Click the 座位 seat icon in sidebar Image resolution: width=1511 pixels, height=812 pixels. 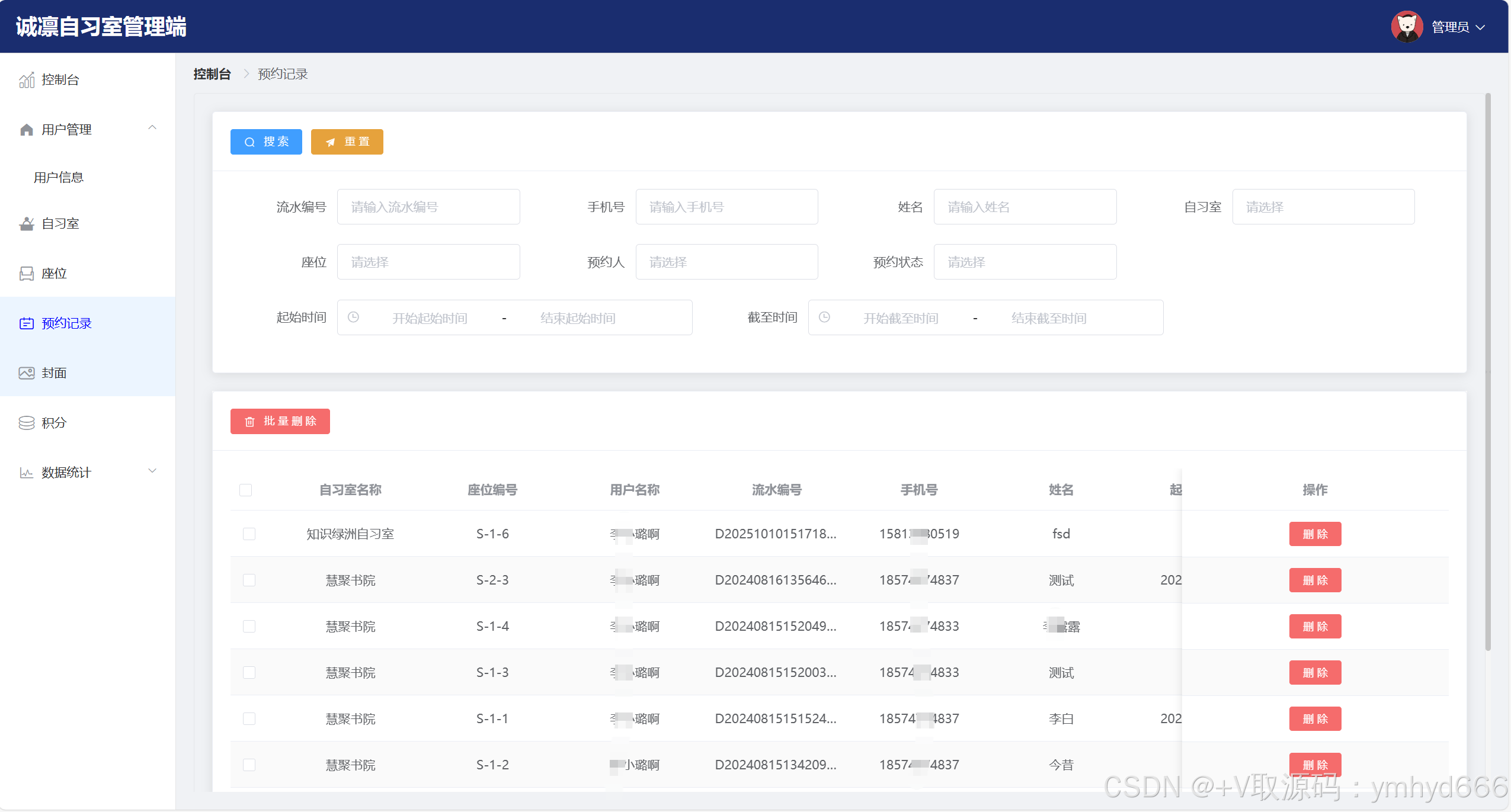(x=27, y=274)
